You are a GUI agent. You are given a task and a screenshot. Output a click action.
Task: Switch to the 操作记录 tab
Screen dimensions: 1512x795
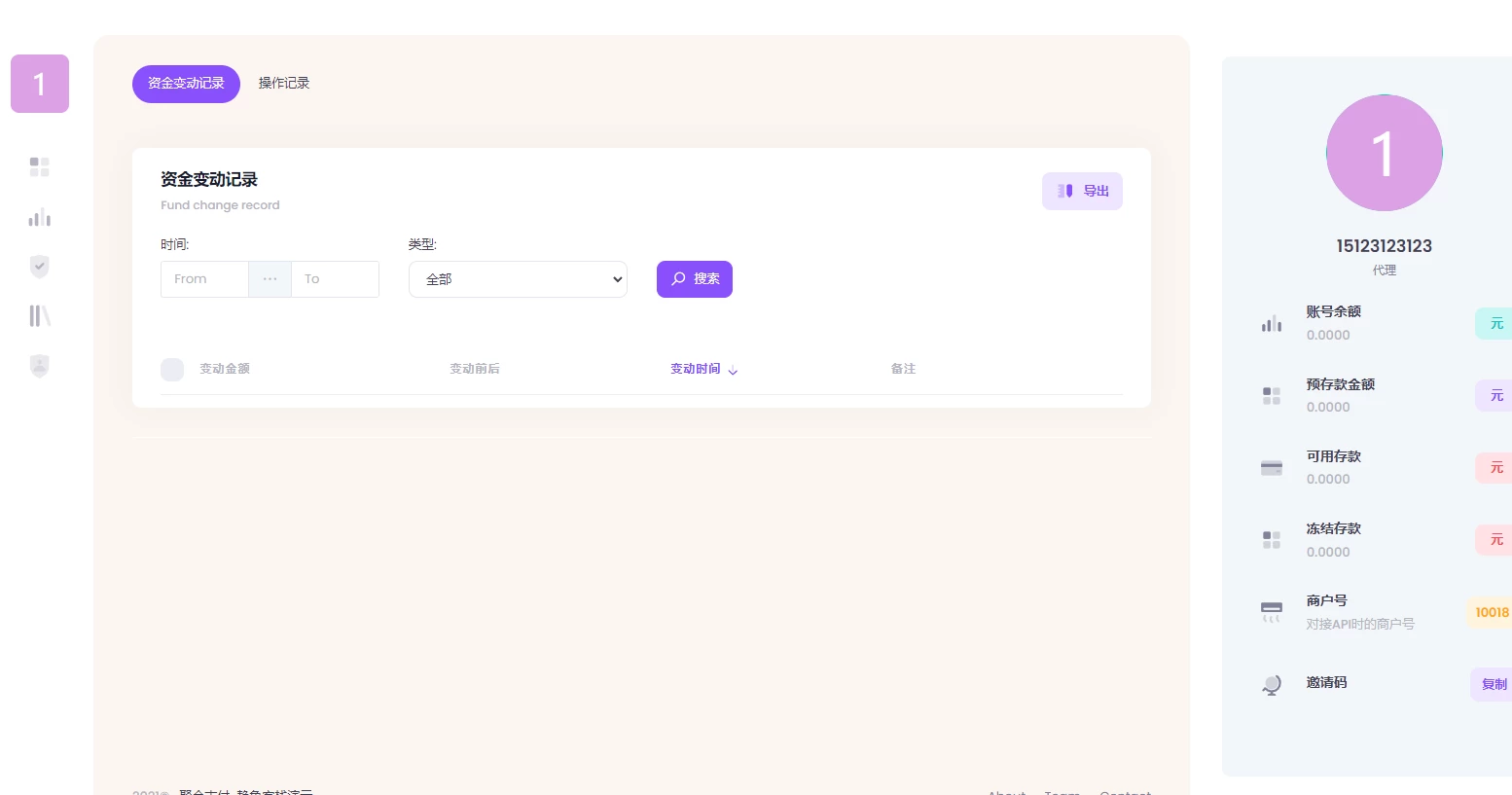tap(284, 83)
